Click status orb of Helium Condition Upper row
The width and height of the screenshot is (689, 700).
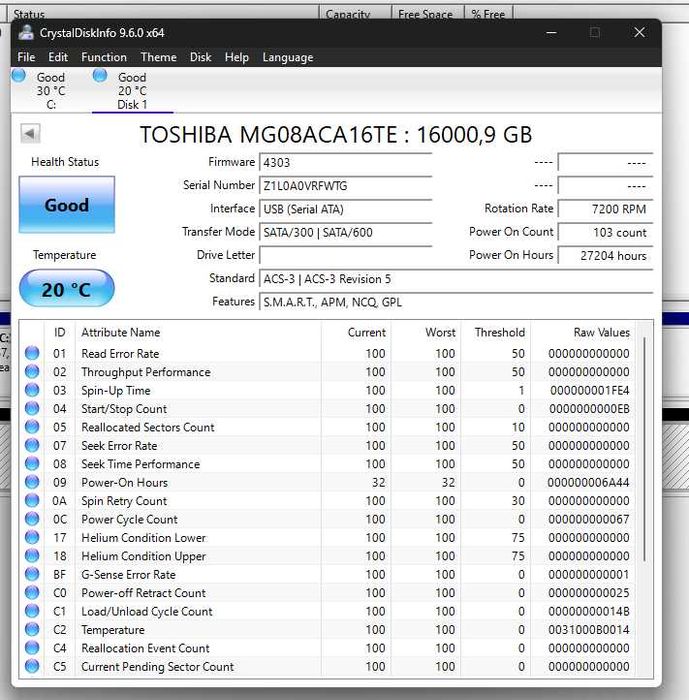pos(32,556)
